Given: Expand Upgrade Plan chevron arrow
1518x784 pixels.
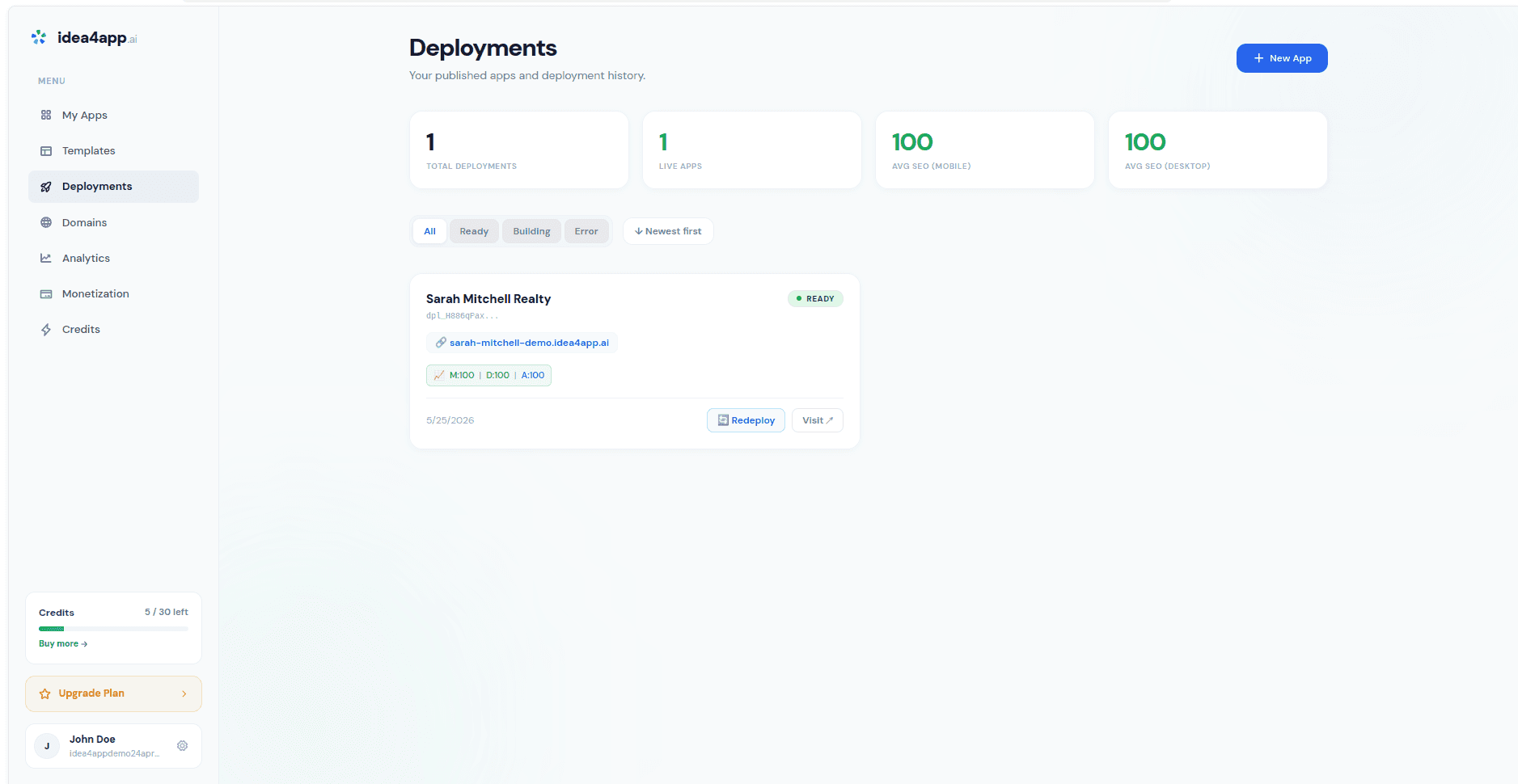Looking at the screenshot, I should coord(184,693).
